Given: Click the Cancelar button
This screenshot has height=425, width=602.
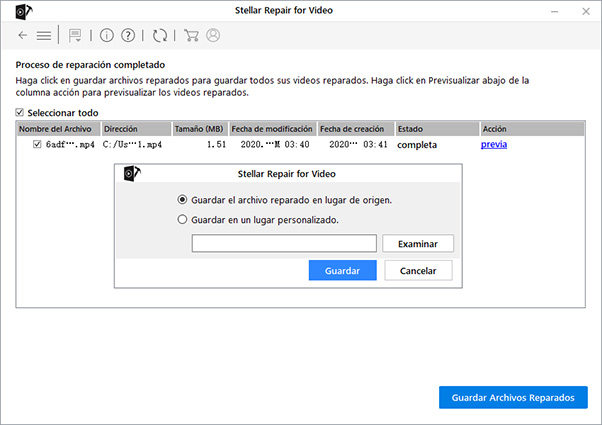Looking at the screenshot, I should click(418, 270).
